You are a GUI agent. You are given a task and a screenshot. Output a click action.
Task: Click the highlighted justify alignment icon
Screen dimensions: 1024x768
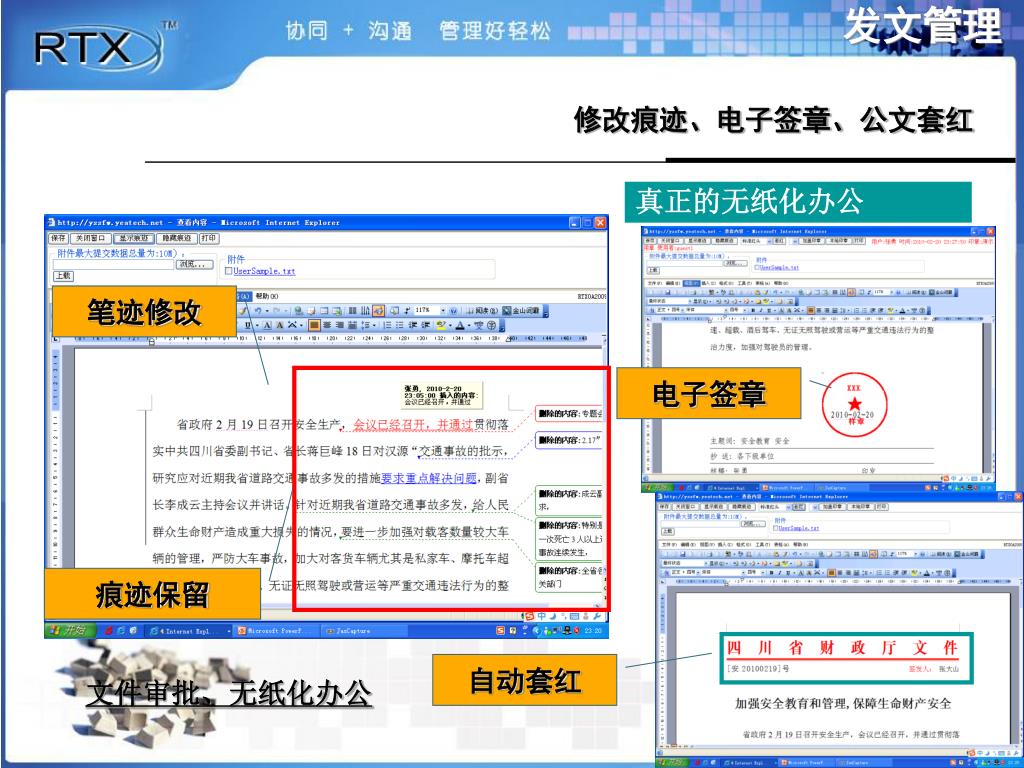[x=314, y=325]
